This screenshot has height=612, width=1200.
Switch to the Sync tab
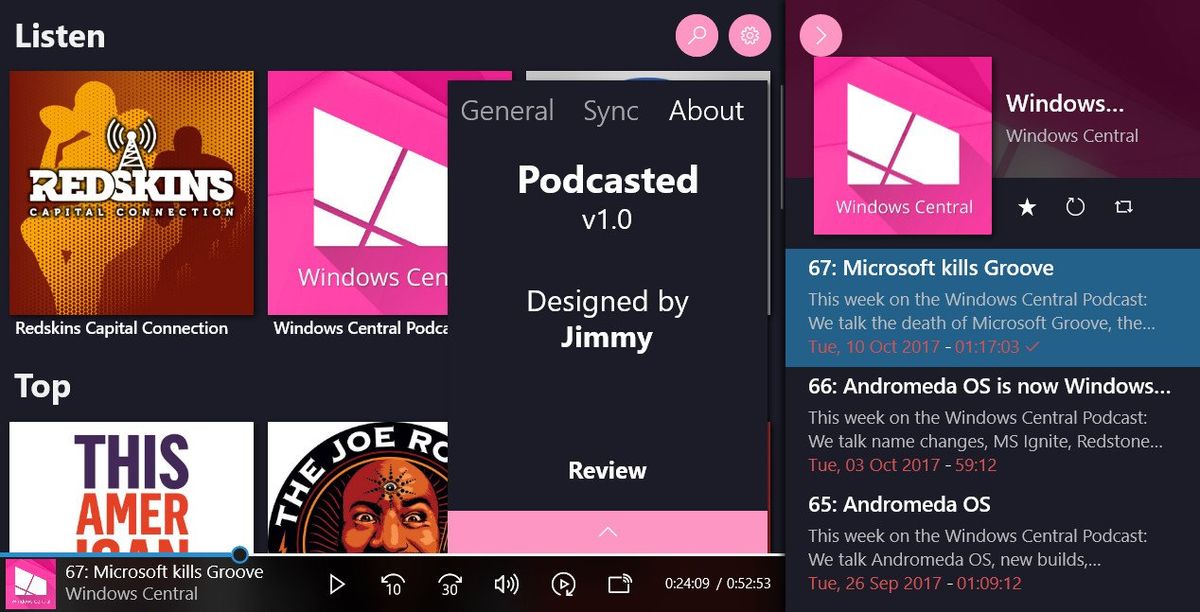tap(610, 111)
